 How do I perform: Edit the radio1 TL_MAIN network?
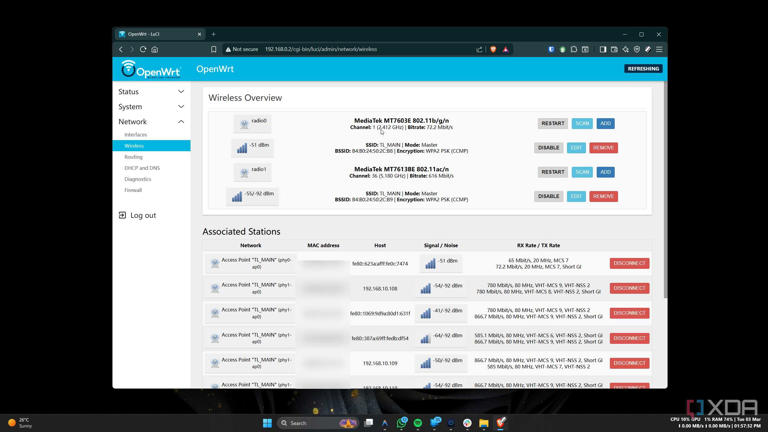click(576, 196)
